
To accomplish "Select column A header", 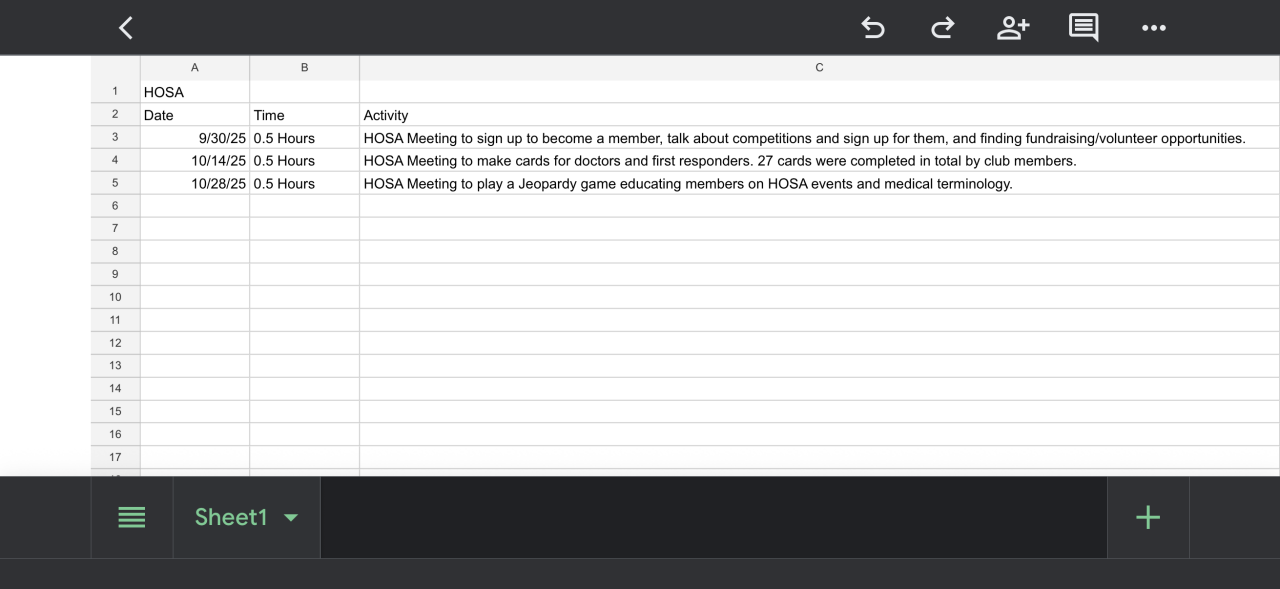I will 194,67.
